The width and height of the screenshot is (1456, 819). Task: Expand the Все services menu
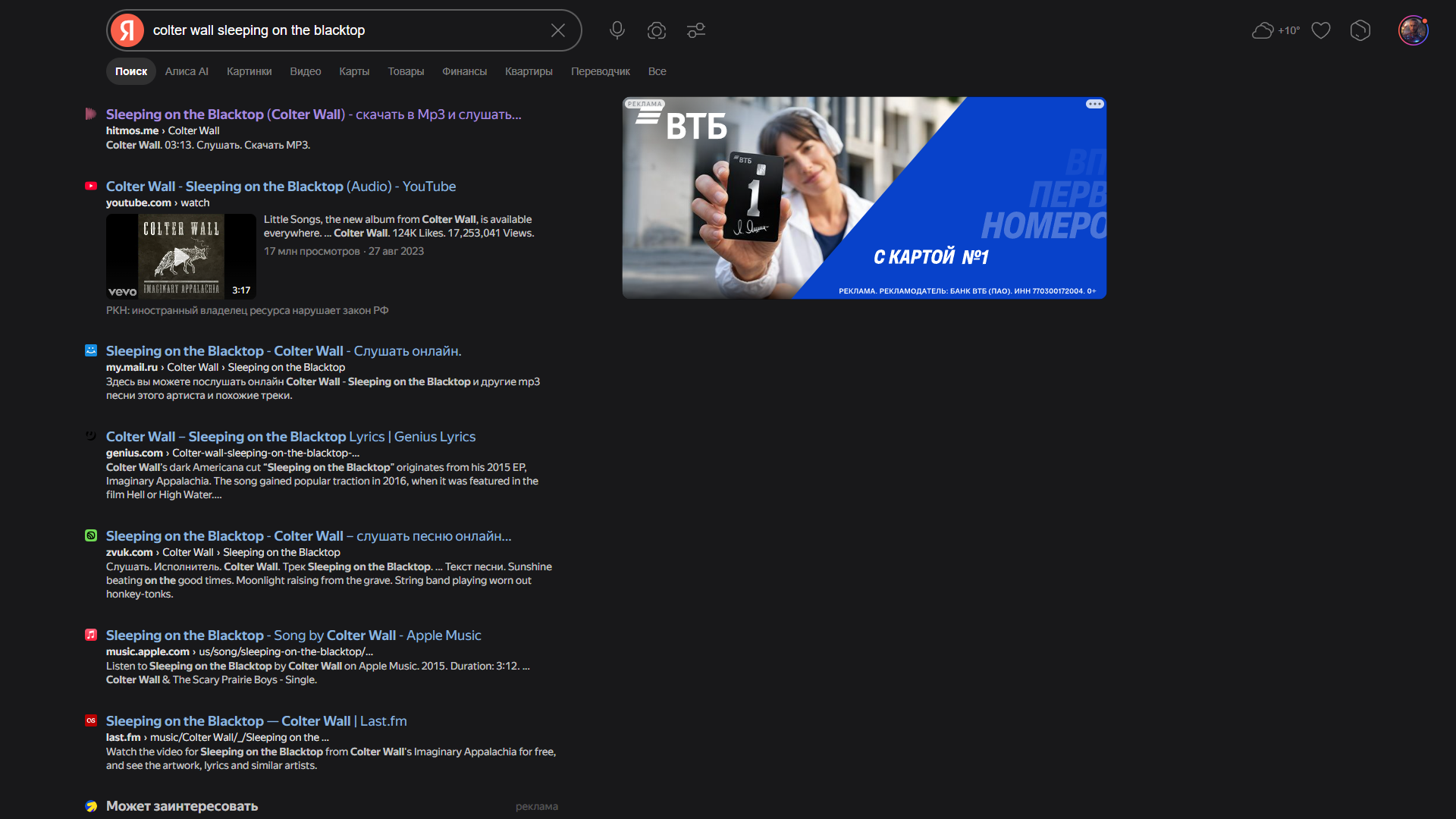pyautogui.click(x=657, y=71)
